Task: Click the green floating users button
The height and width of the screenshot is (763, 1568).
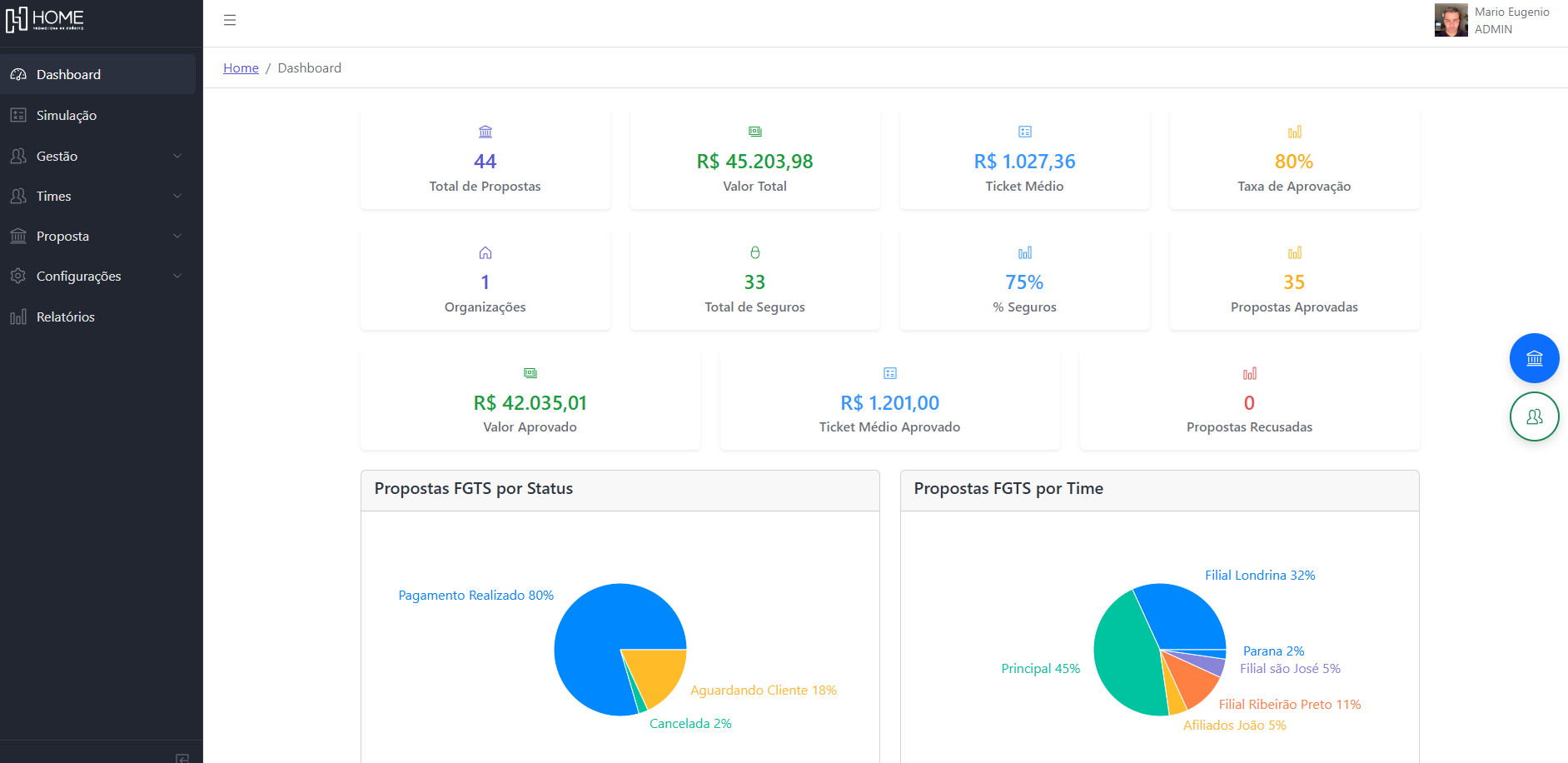Action: (x=1534, y=416)
